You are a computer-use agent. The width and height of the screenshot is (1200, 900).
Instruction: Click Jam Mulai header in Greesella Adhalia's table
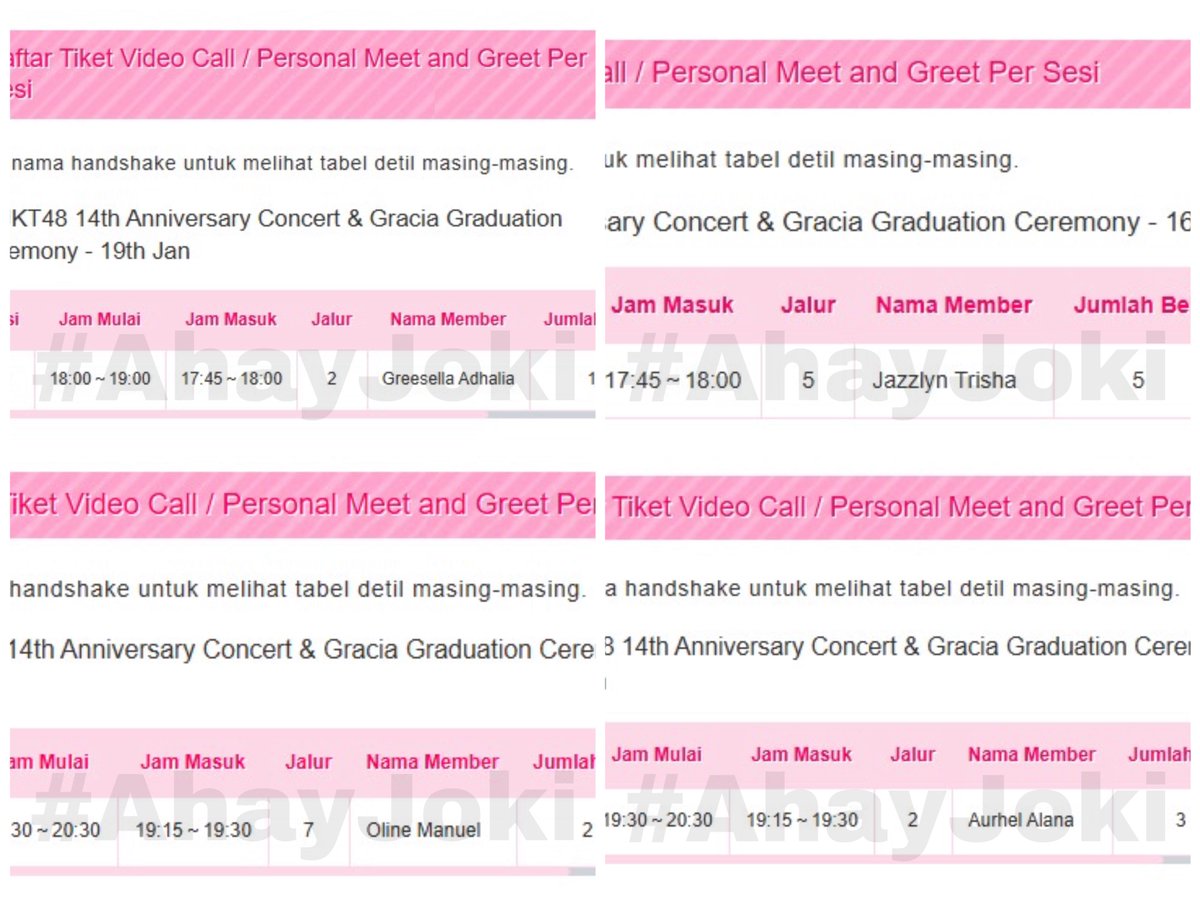click(x=100, y=320)
